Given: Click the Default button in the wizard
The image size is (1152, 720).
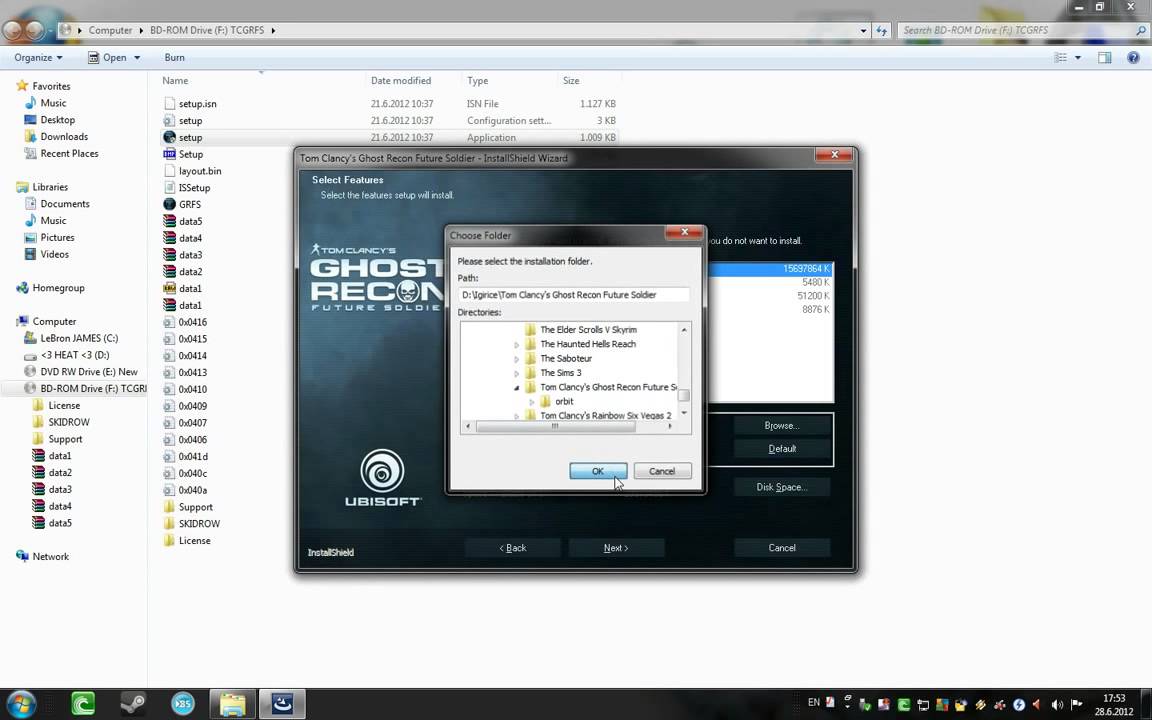Looking at the screenshot, I should coord(782,449).
